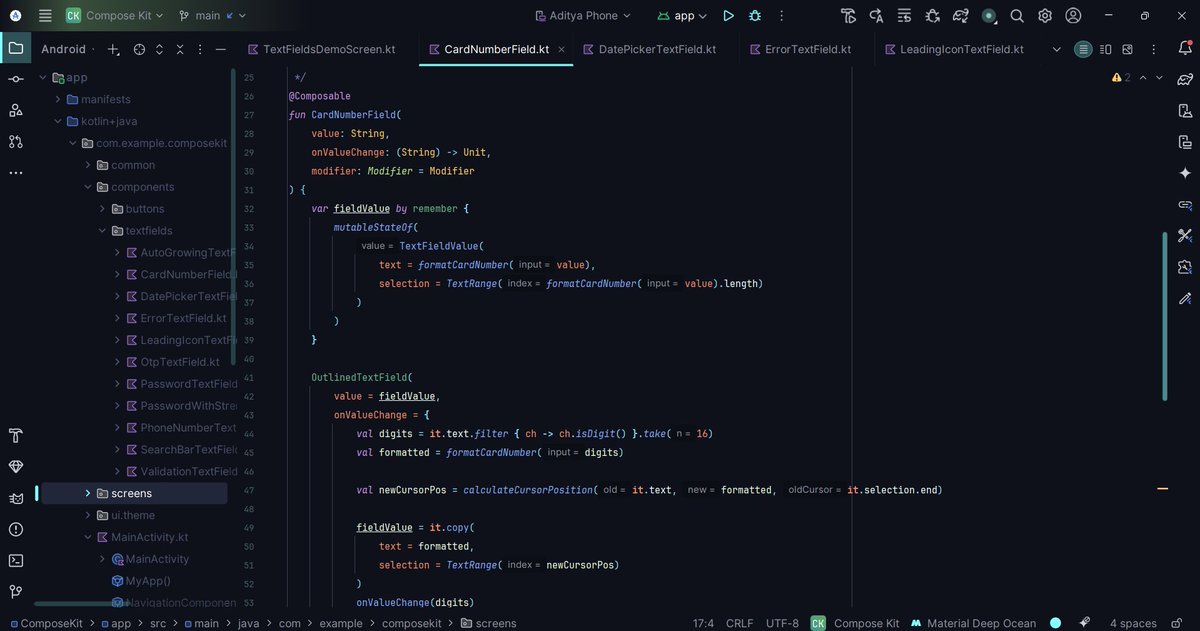Open Search Everywhere magnifier
Image resolution: width=1200 pixels, height=631 pixels.
[x=1017, y=16]
